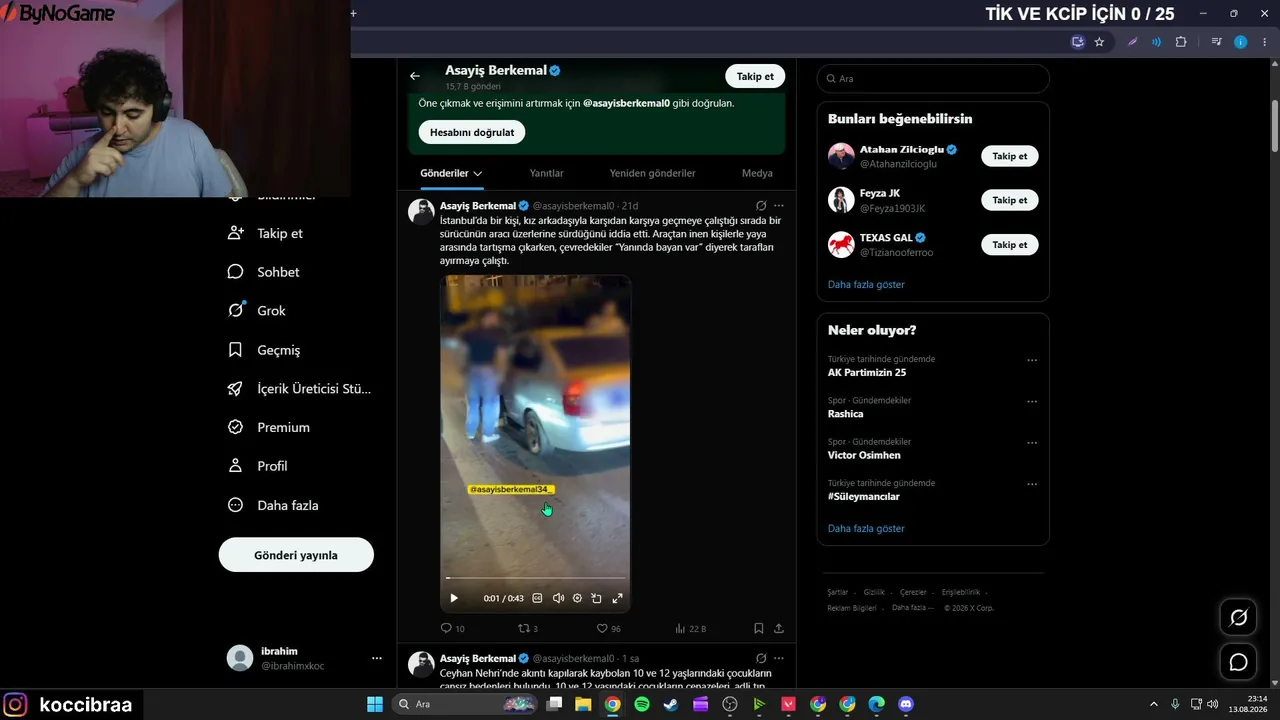1280x720 pixels.
Task: Open Asayiş Berkemal avatar on 21d post
Action: [421, 211]
